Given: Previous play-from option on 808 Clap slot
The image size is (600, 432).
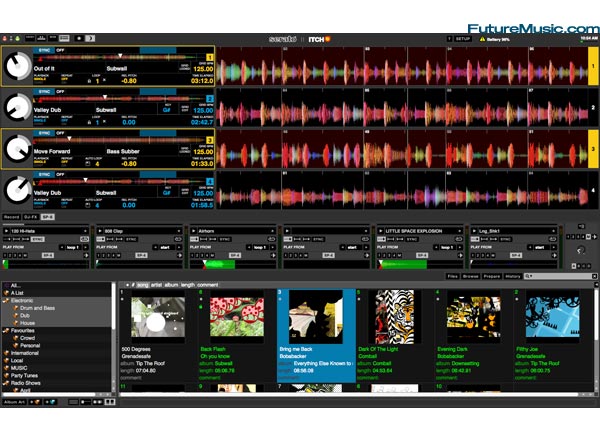Looking at the screenshot, I should pos(155,247).
